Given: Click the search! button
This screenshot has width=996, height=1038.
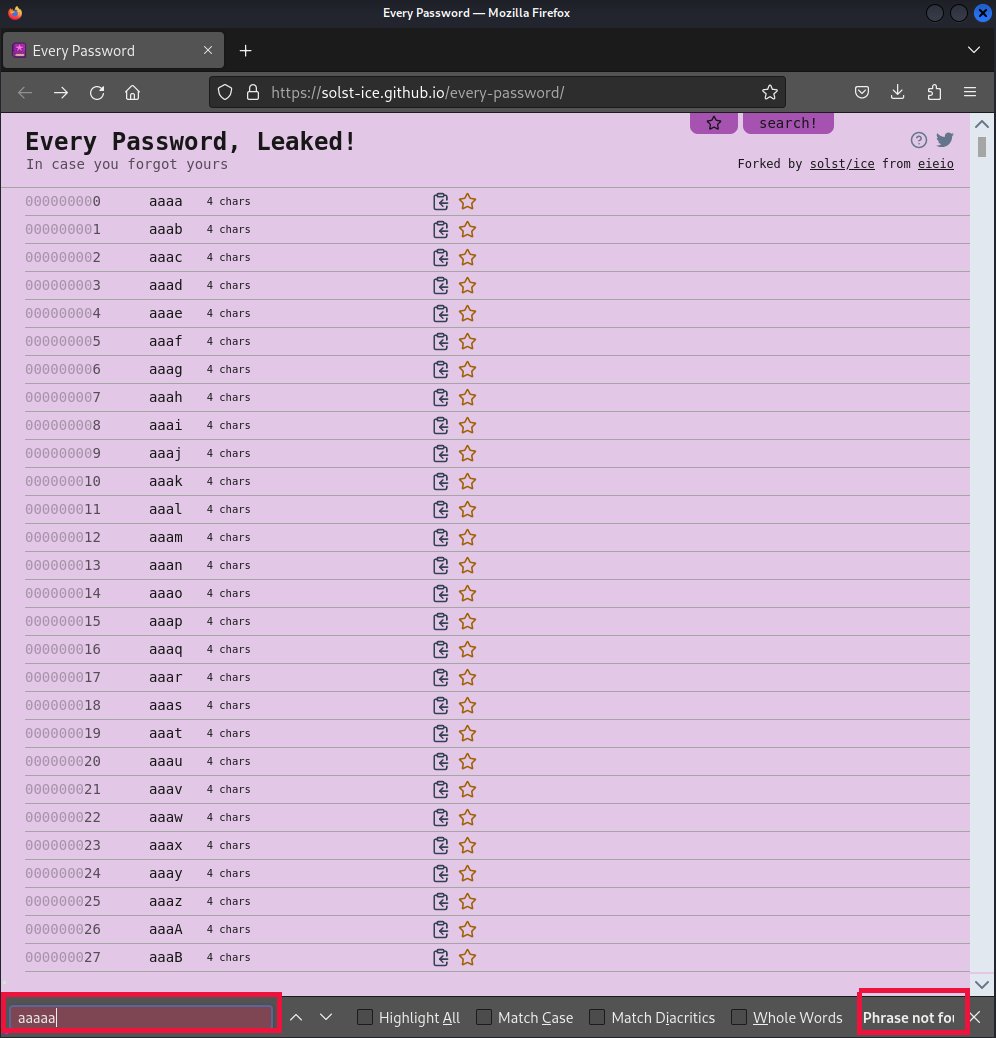Looking at the screenshot, I should tap(788, 123).
